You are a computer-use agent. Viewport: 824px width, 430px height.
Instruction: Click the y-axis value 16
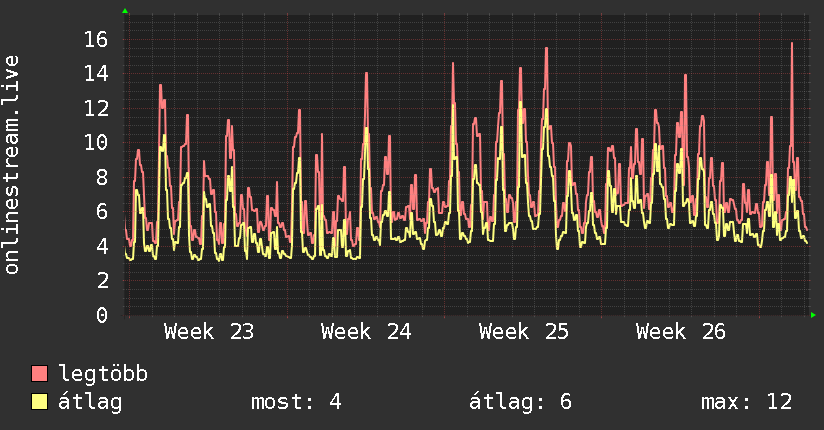tap(96, 39)
